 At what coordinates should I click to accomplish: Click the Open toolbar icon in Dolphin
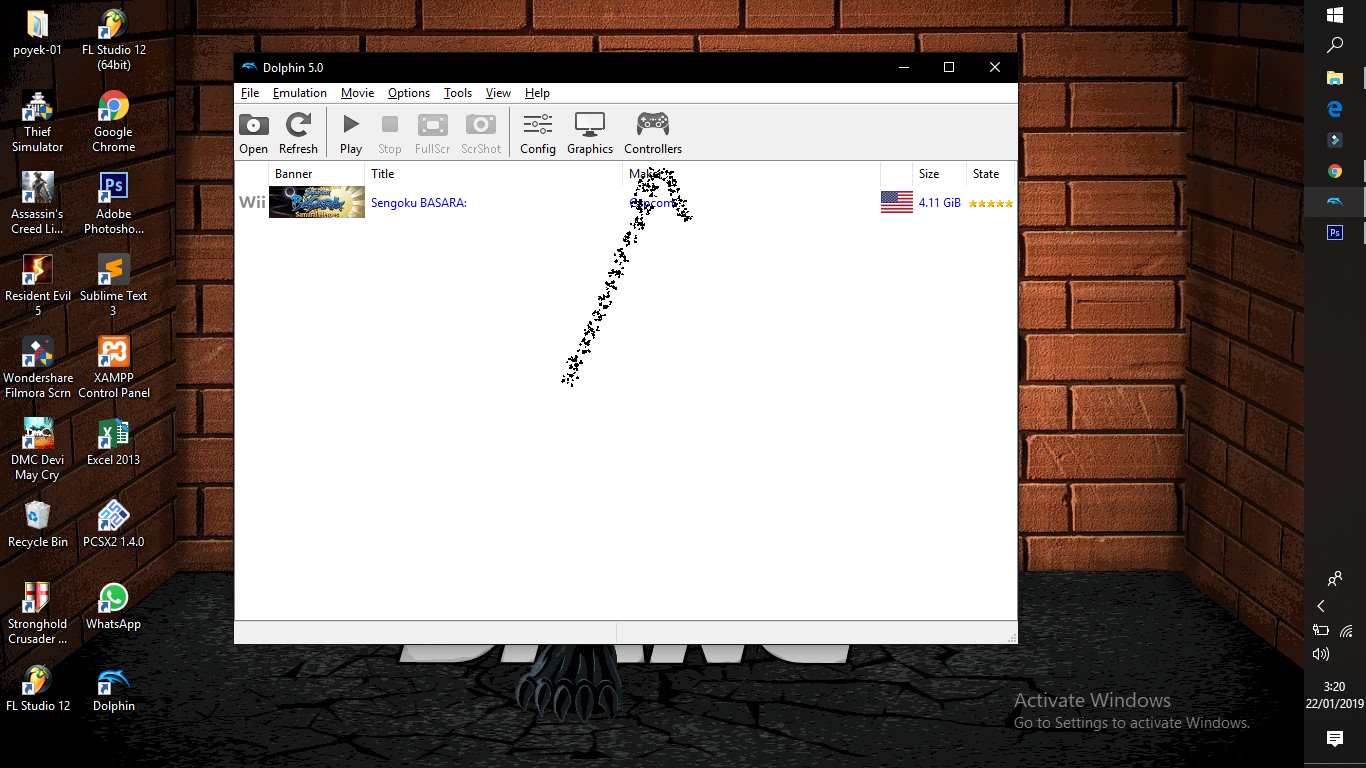click(x=253, y=134)
